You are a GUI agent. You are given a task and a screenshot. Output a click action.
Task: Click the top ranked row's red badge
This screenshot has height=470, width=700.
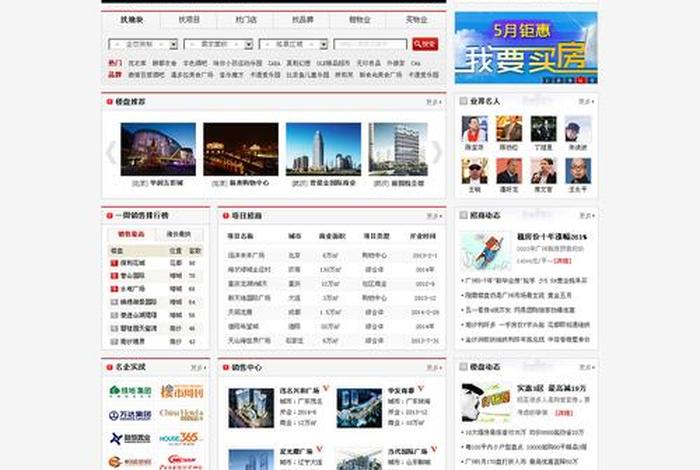point(114,263)
